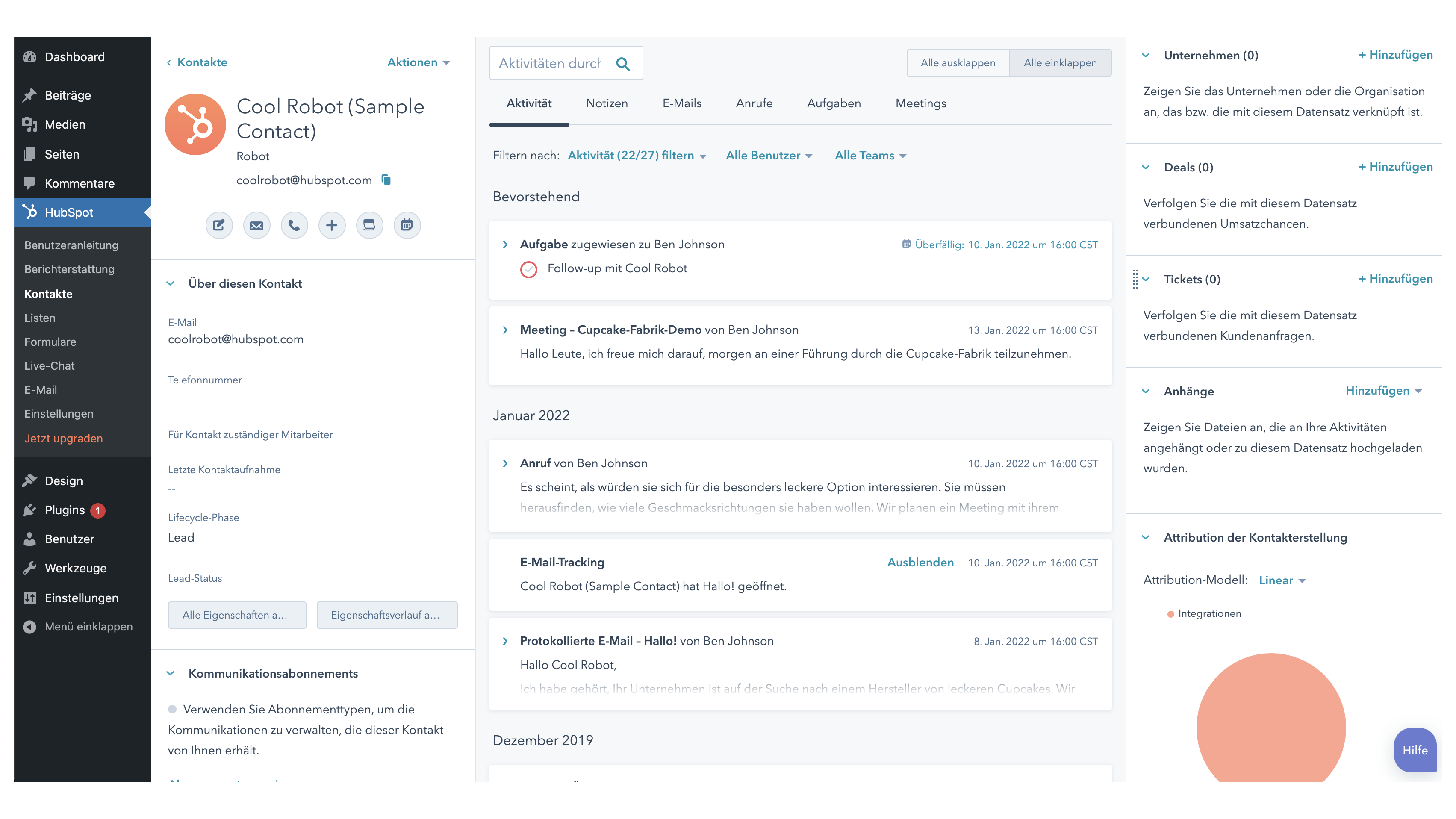The height and width of the screenshot is (819, 1456).
Task: Click the overdue calendar icon on Aufgabe
Action: click(x=906, y=244)
